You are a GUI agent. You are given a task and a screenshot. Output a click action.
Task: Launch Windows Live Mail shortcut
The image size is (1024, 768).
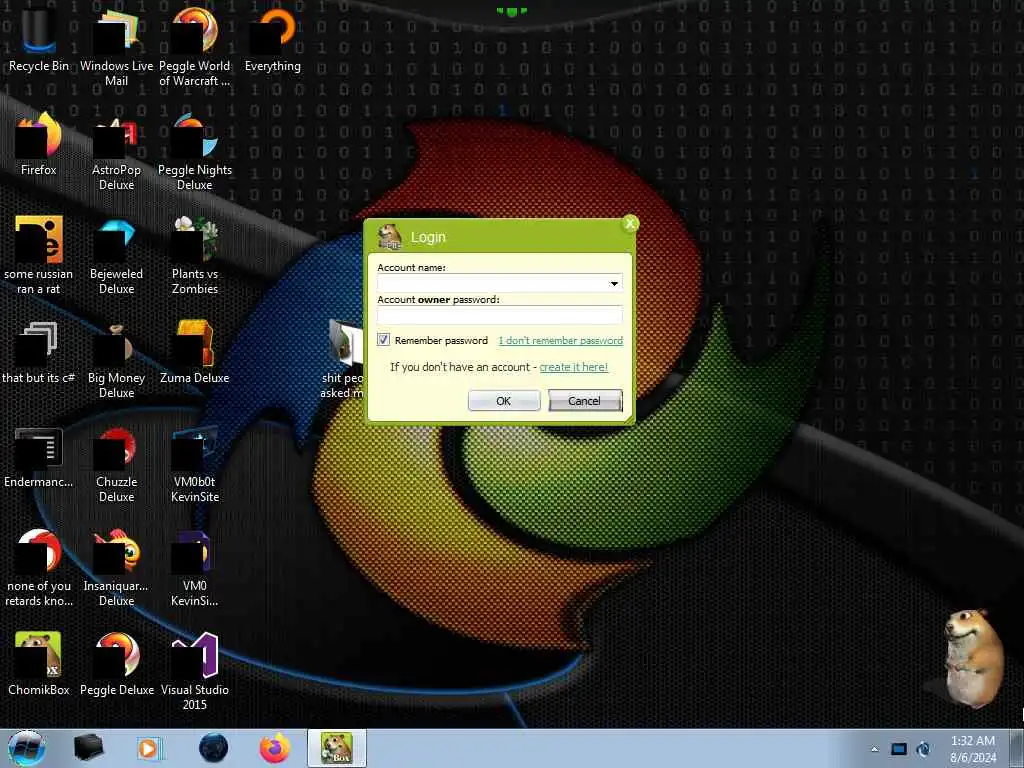click(116, 46)
